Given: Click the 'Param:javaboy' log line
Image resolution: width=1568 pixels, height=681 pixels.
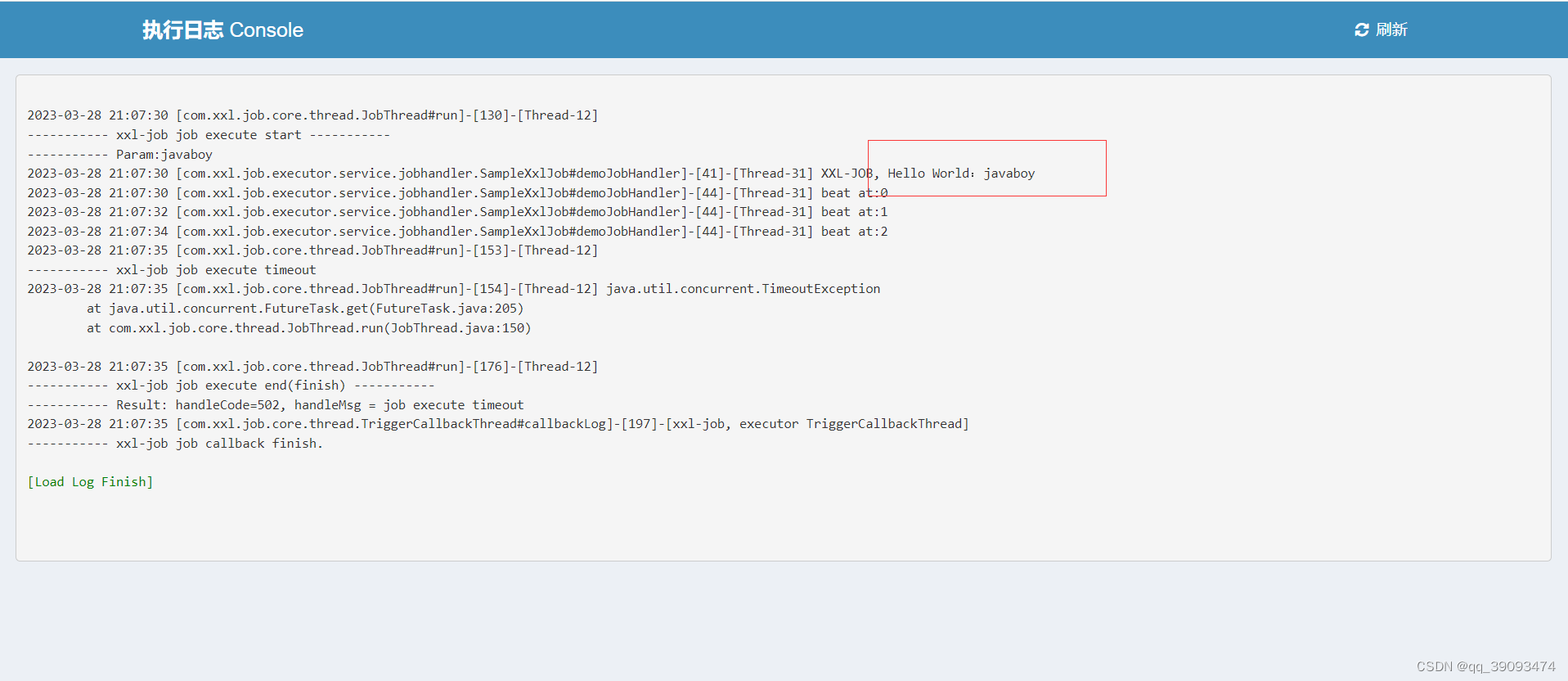Looking at the screenshot, I should coord(120,155).
